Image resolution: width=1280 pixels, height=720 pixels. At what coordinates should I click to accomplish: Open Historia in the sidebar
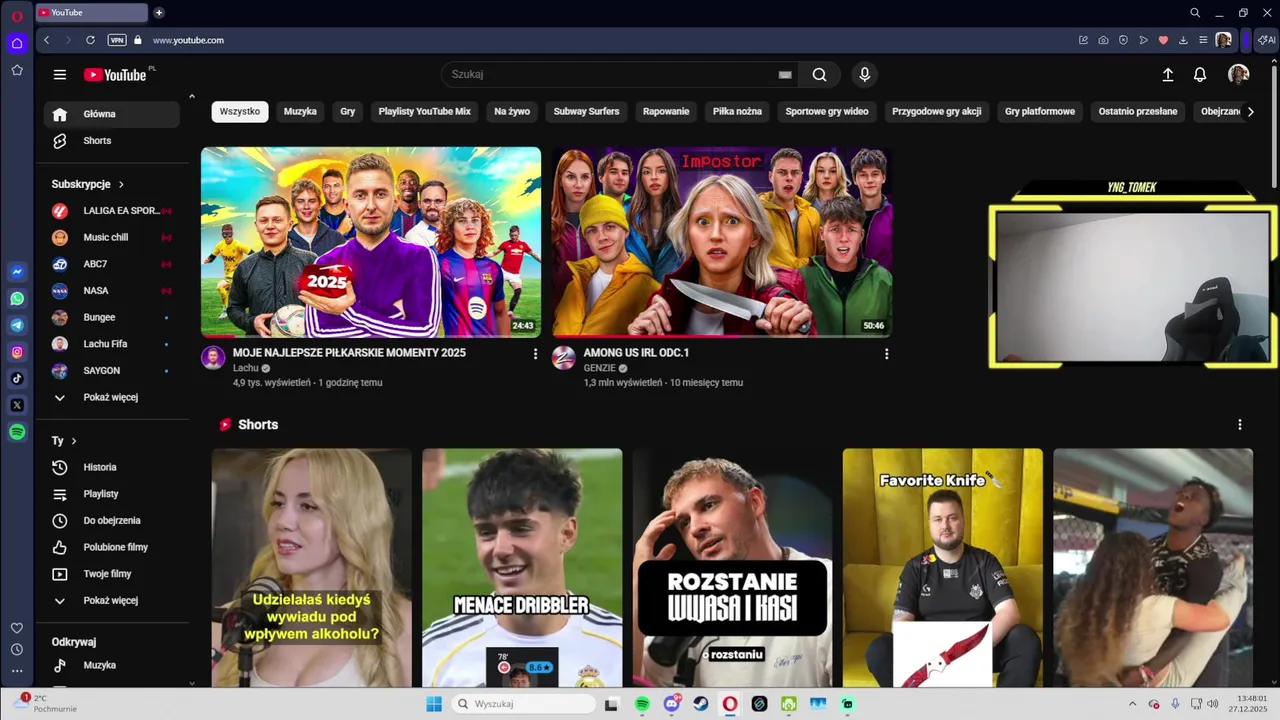point(111,467)
